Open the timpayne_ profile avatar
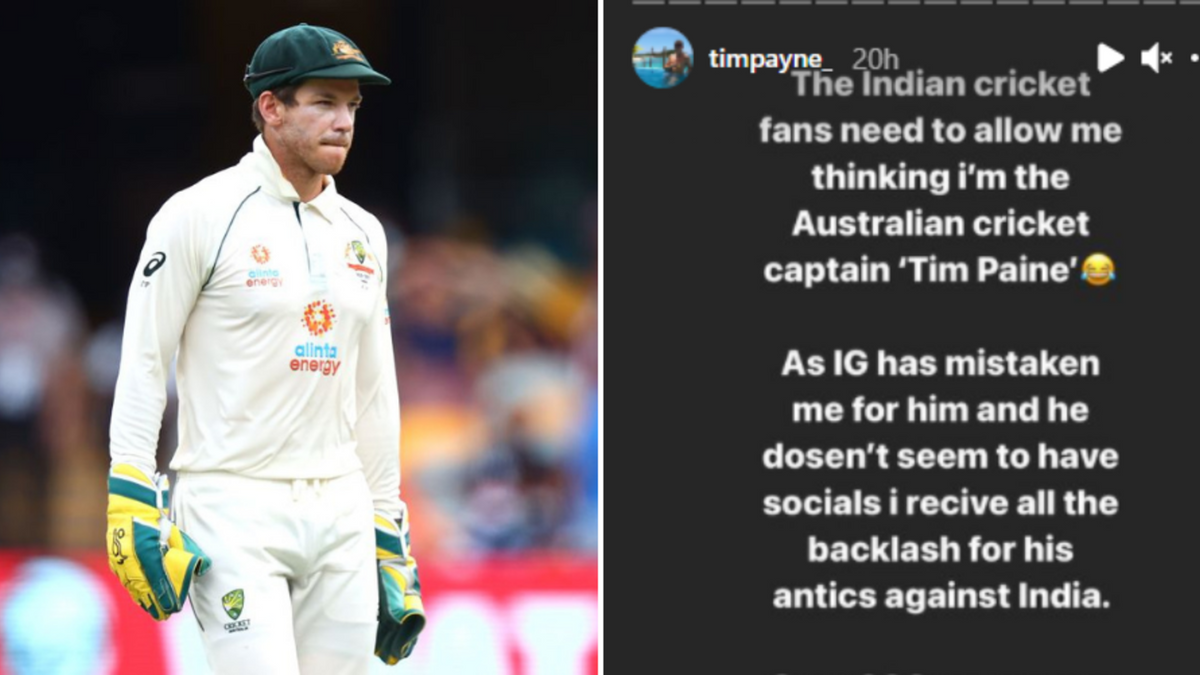The image size is (1200, 675). pos(663,58)
